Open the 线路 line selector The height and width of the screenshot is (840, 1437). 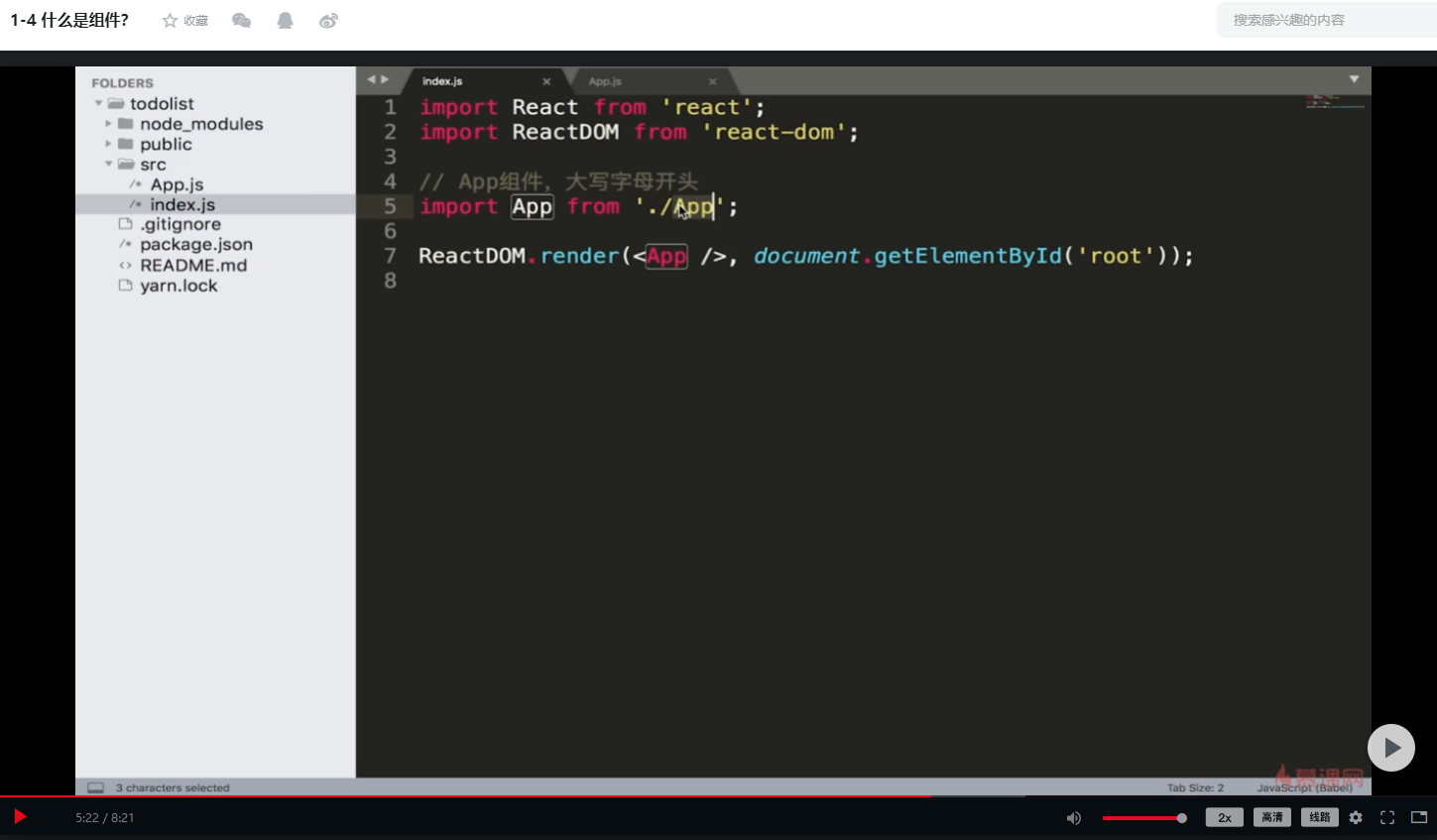click(1319, 818)
